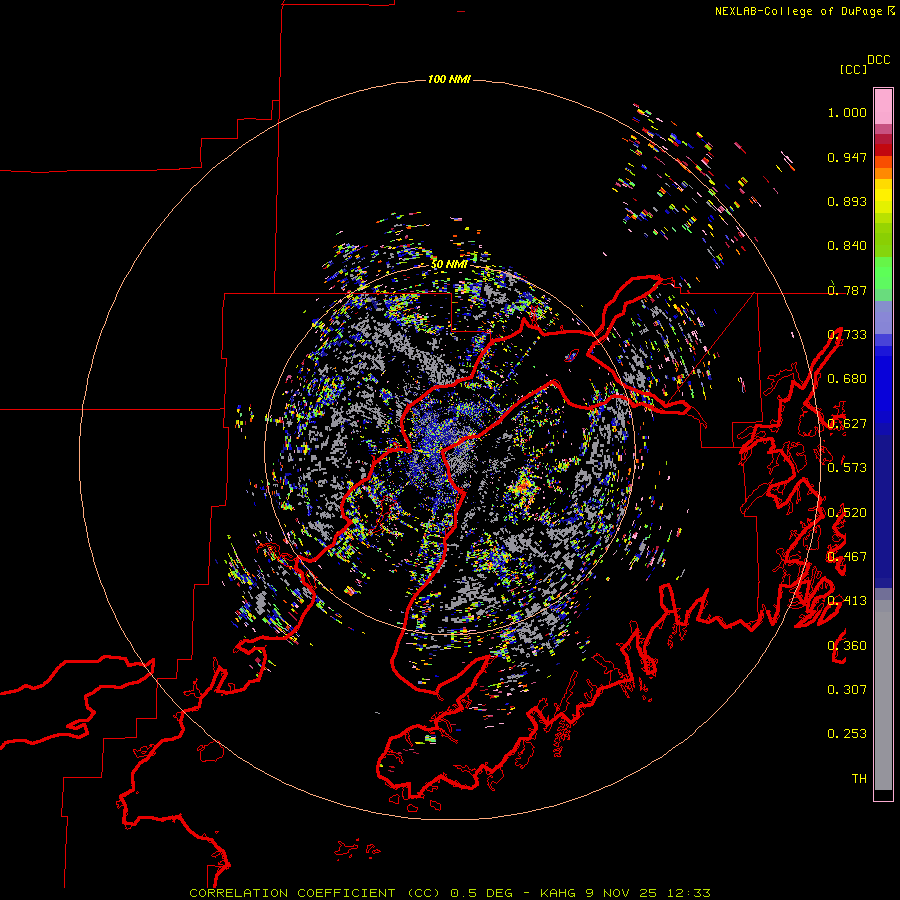Click the 0.627 legend value
Screen dimensions: 900x900
[x=847, y=424]
